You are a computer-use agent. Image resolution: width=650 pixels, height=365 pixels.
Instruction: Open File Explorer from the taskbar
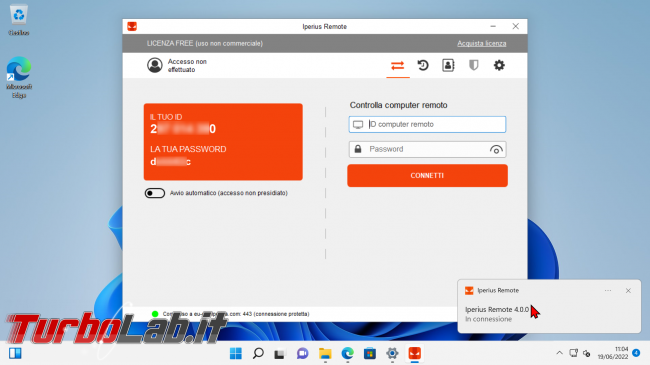click(x=325, y=353)
